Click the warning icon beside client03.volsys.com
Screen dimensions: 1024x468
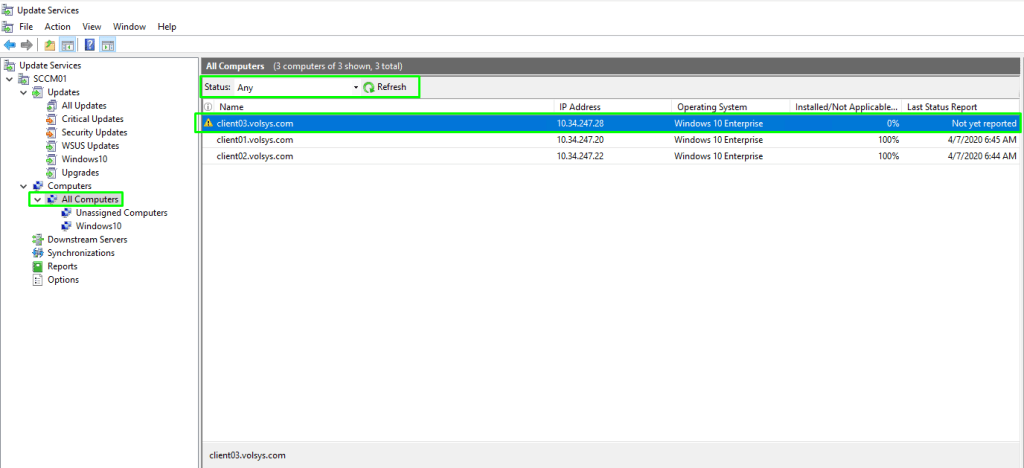tap(208, 123)
